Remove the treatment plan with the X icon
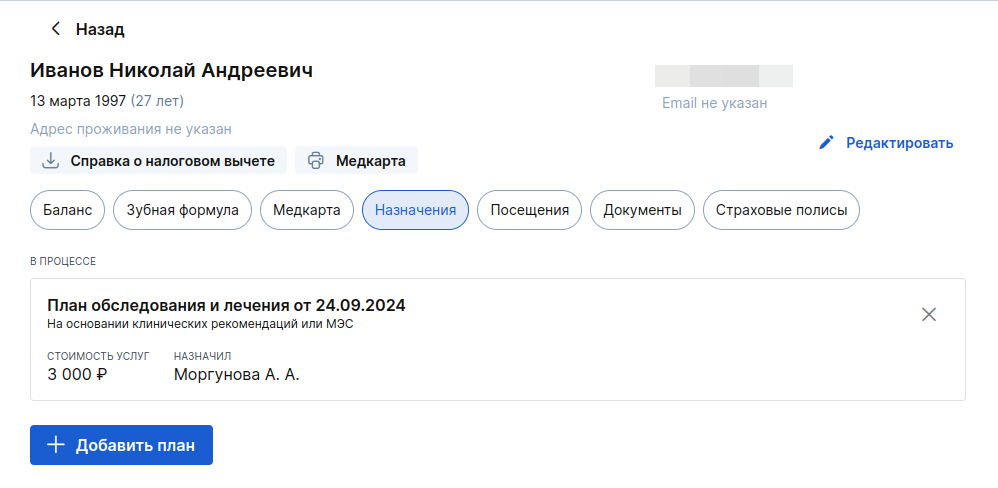Screen dimensions: 998x488 929,315
